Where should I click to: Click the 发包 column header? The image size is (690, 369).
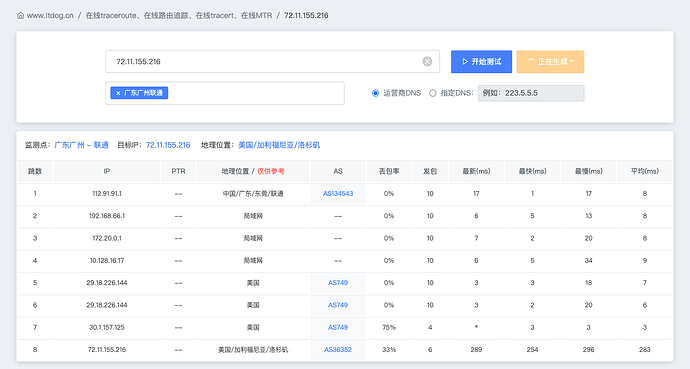430,172
